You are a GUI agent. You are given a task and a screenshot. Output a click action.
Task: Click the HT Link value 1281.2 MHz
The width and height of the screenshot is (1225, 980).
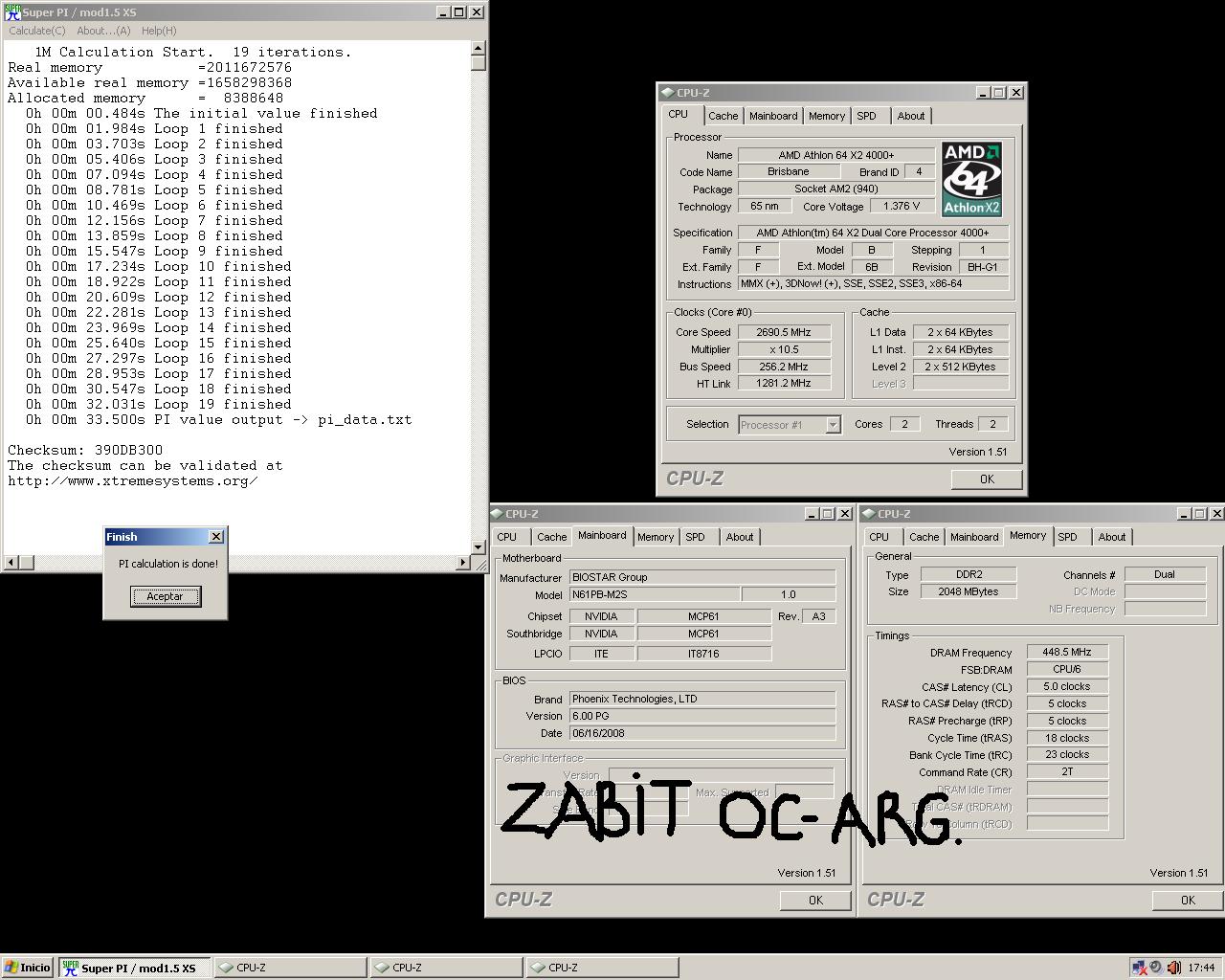(784, 384)
